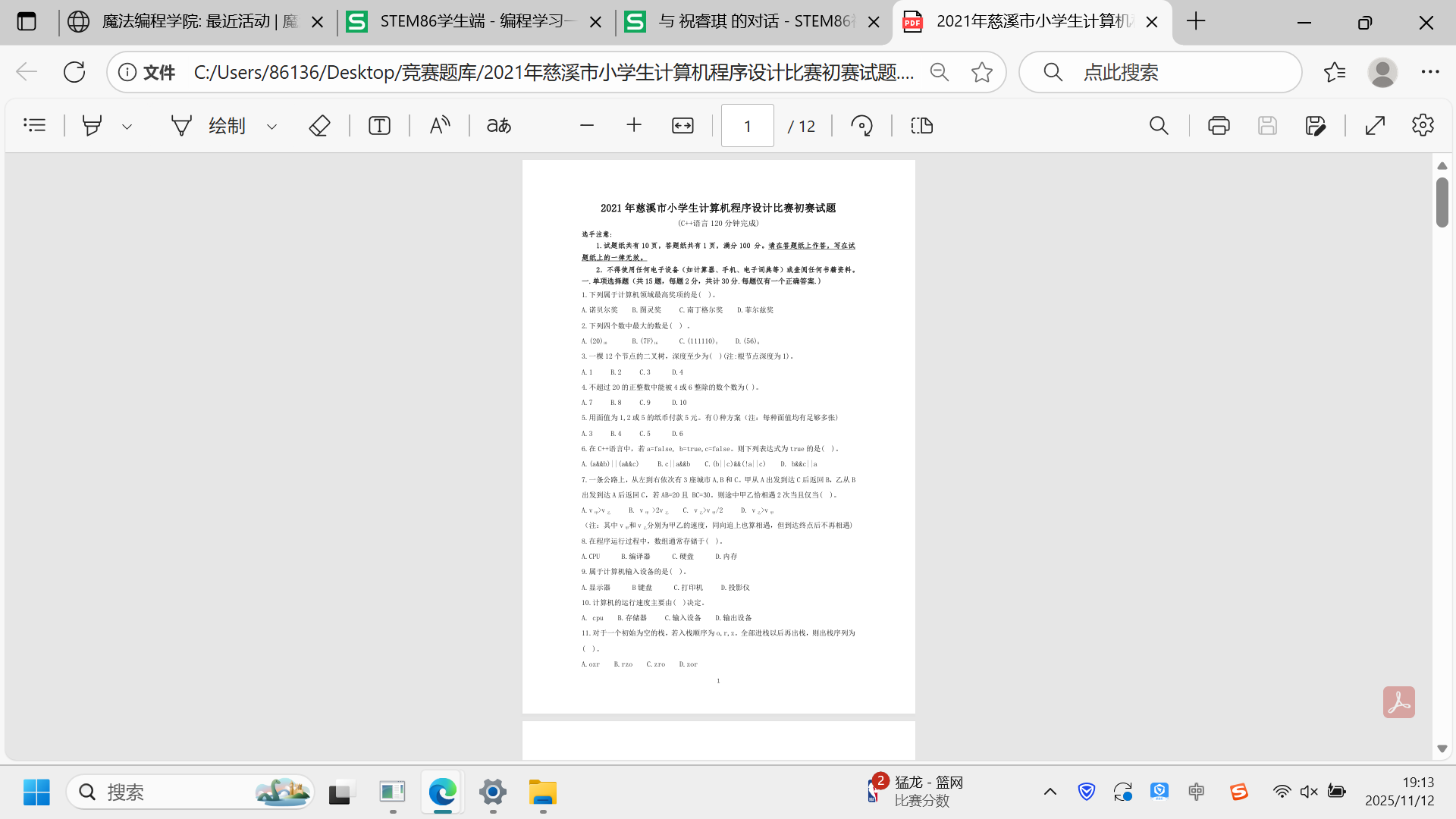Click the zoom in plus button
The image size is (1456, 819).
[634, 125]
